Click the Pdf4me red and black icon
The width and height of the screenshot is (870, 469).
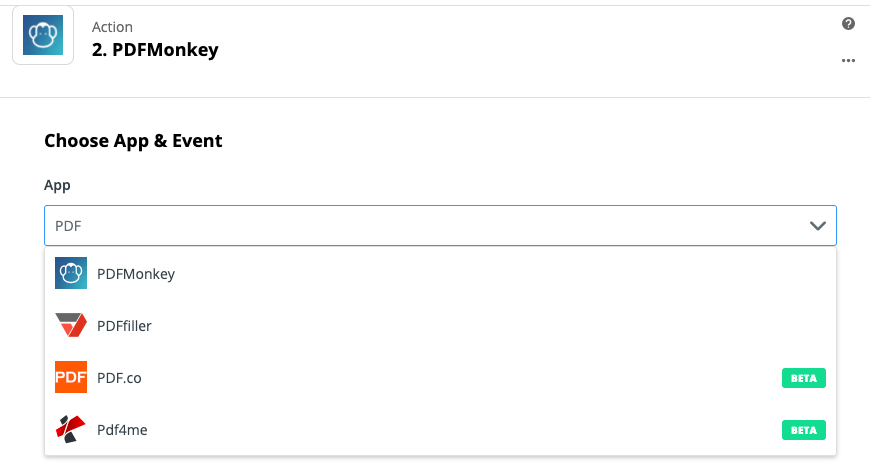point(70,429)
